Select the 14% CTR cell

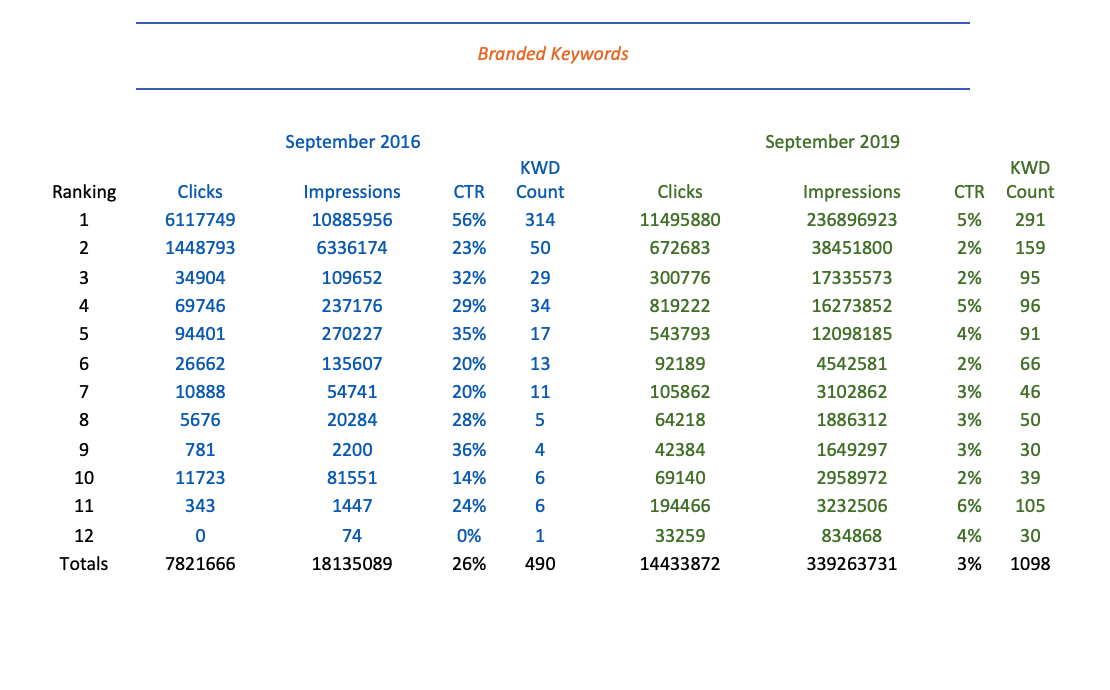tap(469, 478)
